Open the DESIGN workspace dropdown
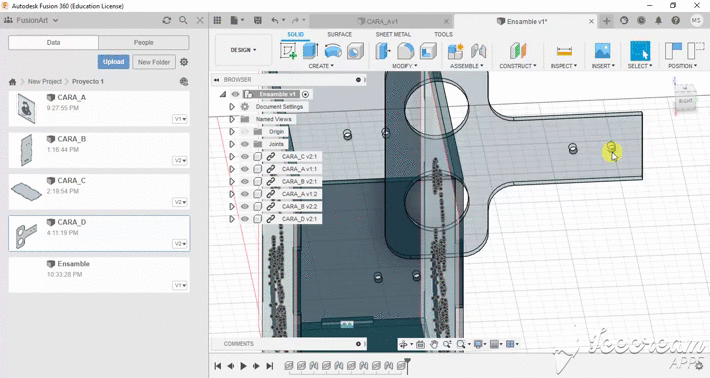The width and height of the screenshot is (710, 378). point(243,50)
